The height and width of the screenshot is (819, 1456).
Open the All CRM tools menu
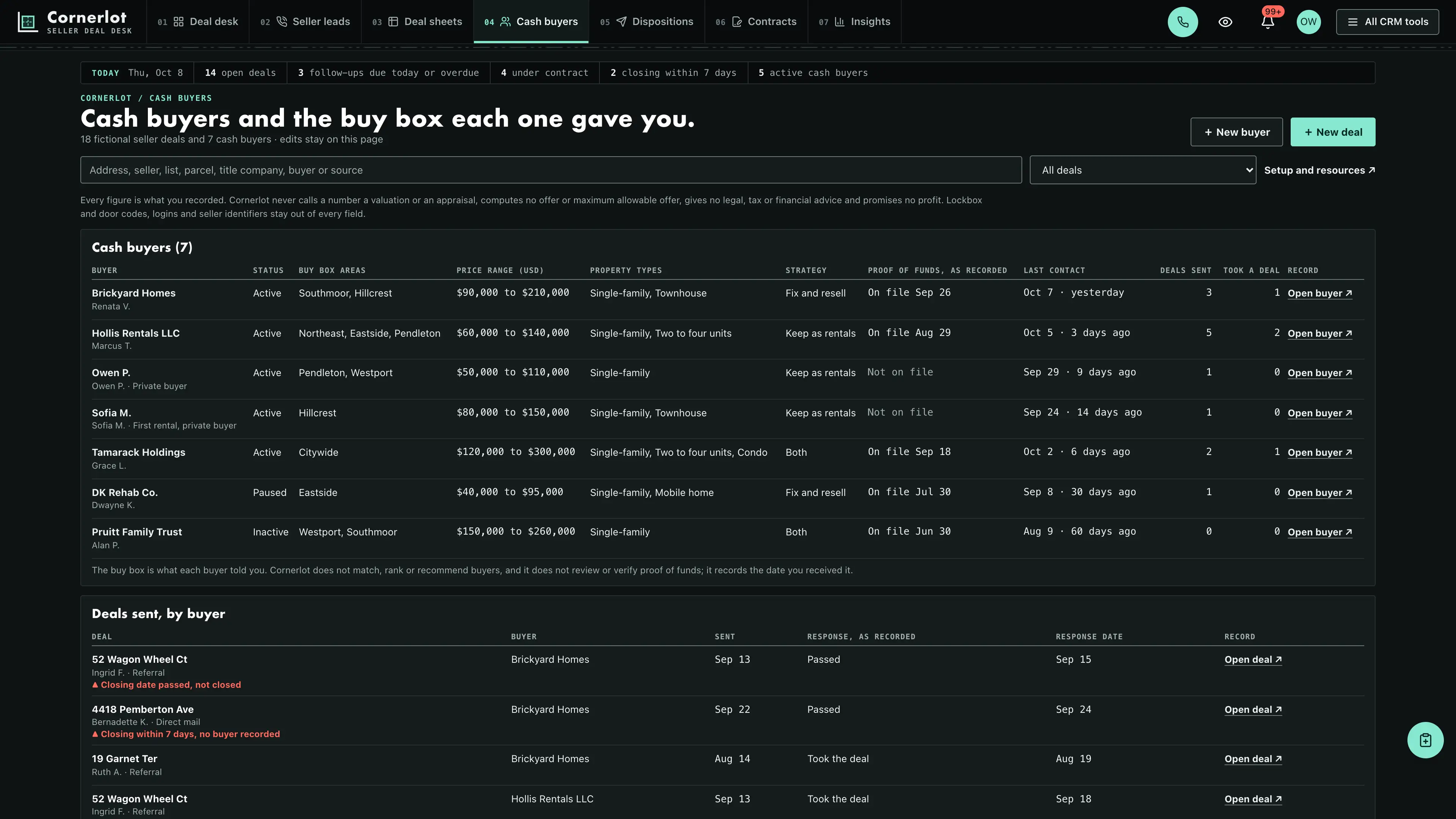1387,22
